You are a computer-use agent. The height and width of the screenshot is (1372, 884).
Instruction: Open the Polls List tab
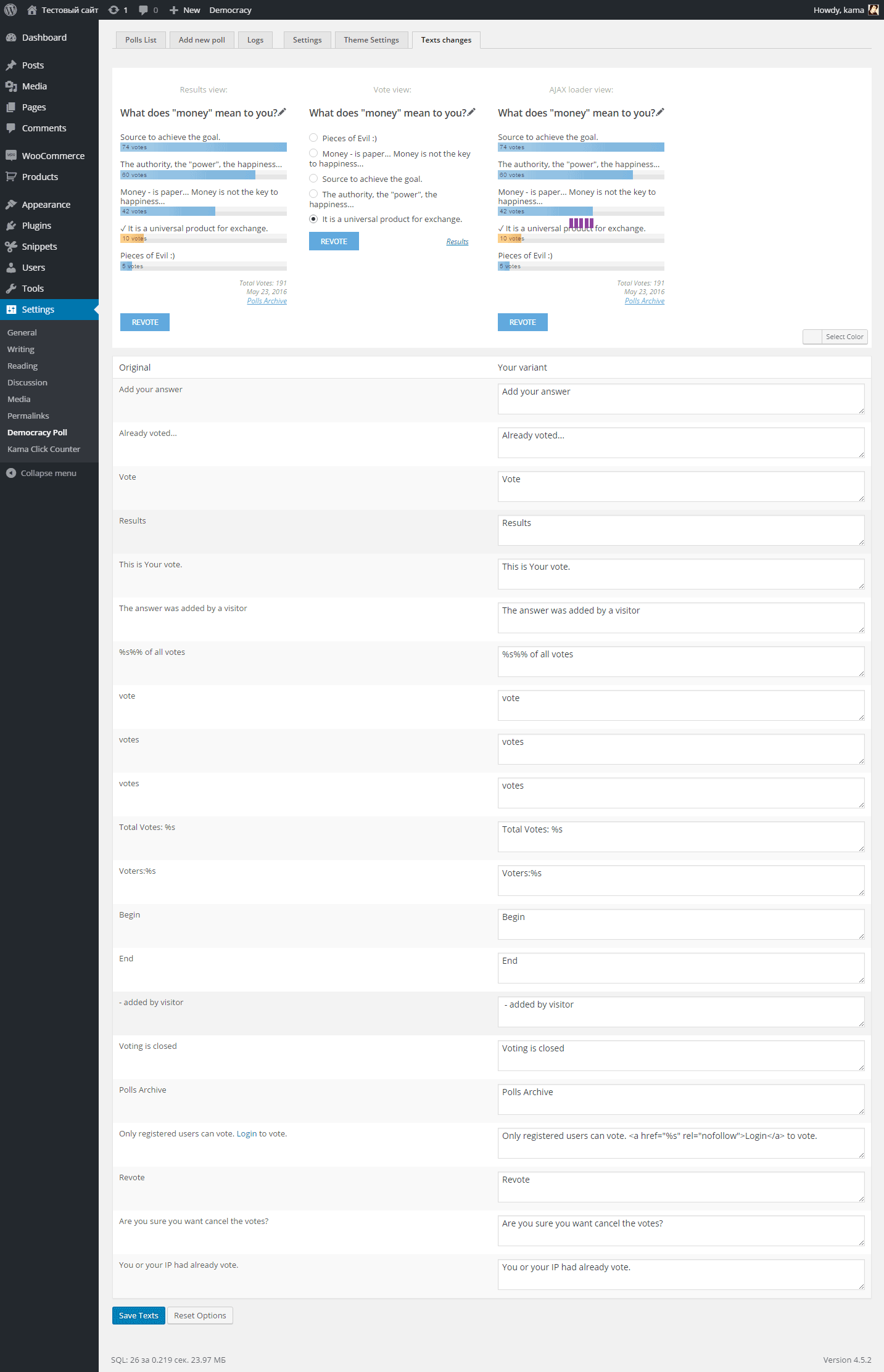pyautogui.click(x=141, y=39)
